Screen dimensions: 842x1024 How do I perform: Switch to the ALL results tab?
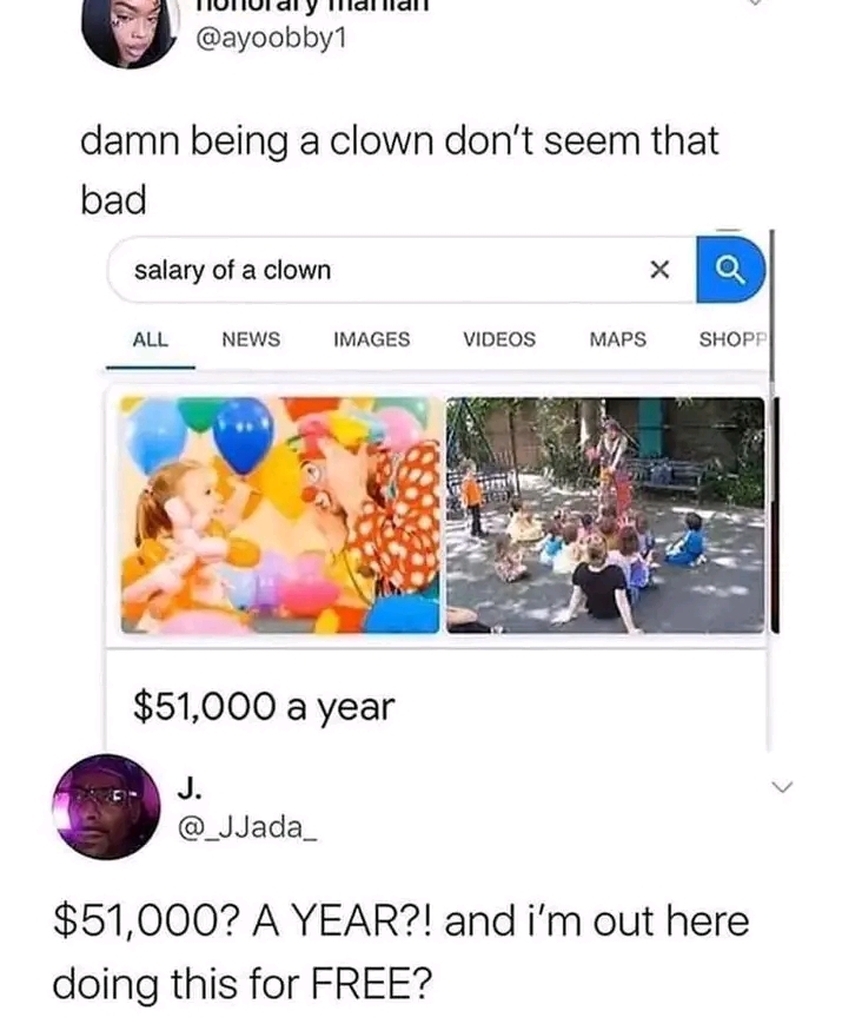click(150, 340)
